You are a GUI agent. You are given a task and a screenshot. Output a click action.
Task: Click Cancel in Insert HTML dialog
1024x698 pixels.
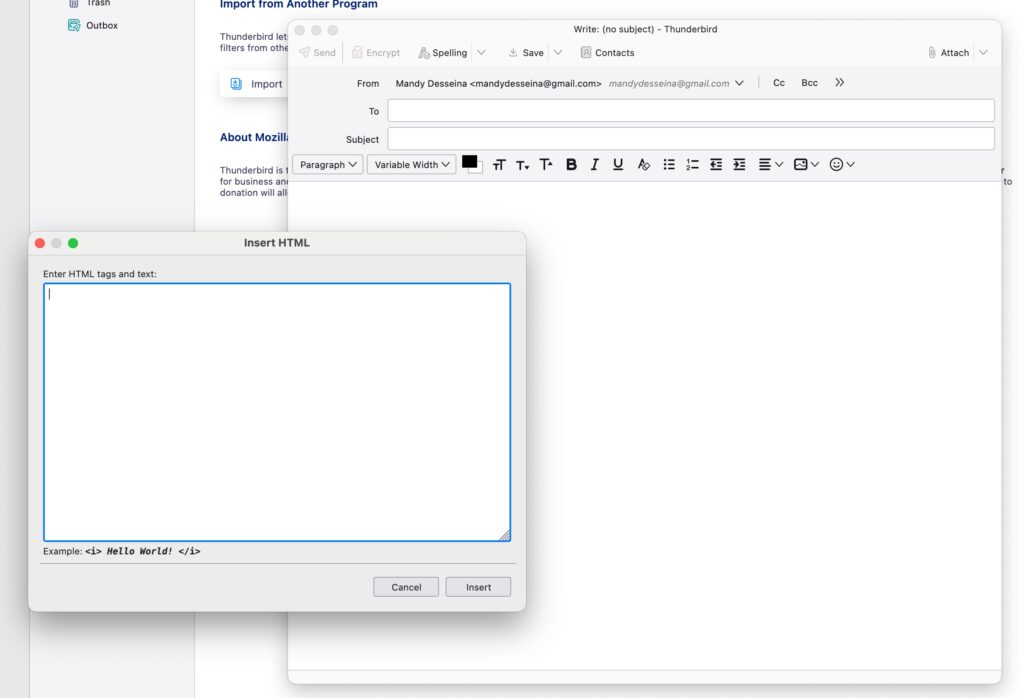pyautogui.click(x=406, y=587)
